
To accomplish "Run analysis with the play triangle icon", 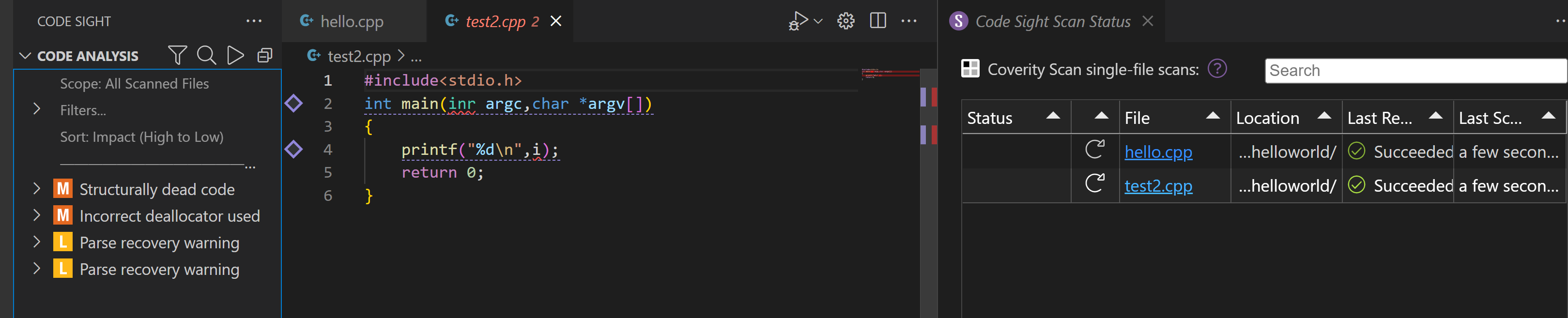I will [x=235, y=55].
